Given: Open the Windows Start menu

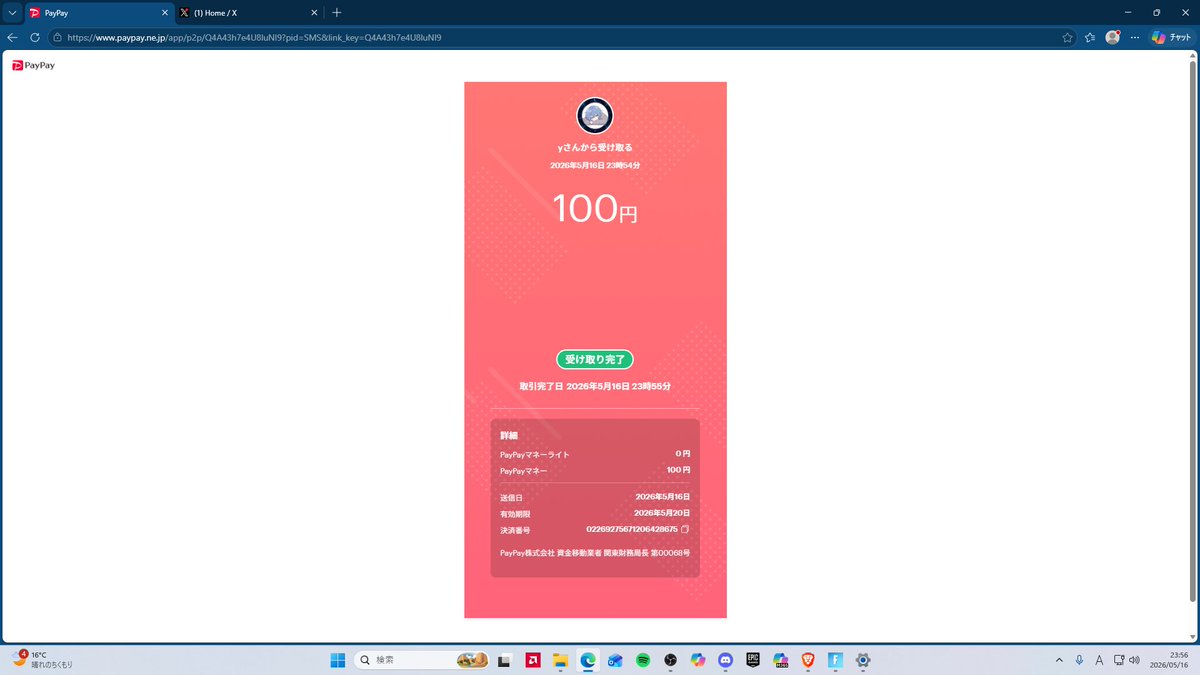Looking at the screenshot, I should point(338,660).
